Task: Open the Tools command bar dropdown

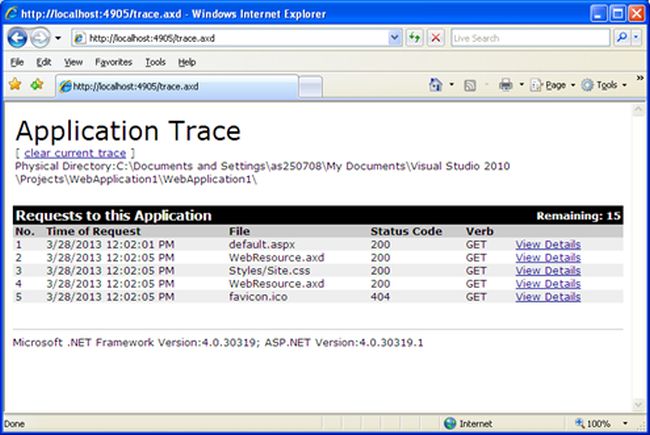Action: (606, 85)
